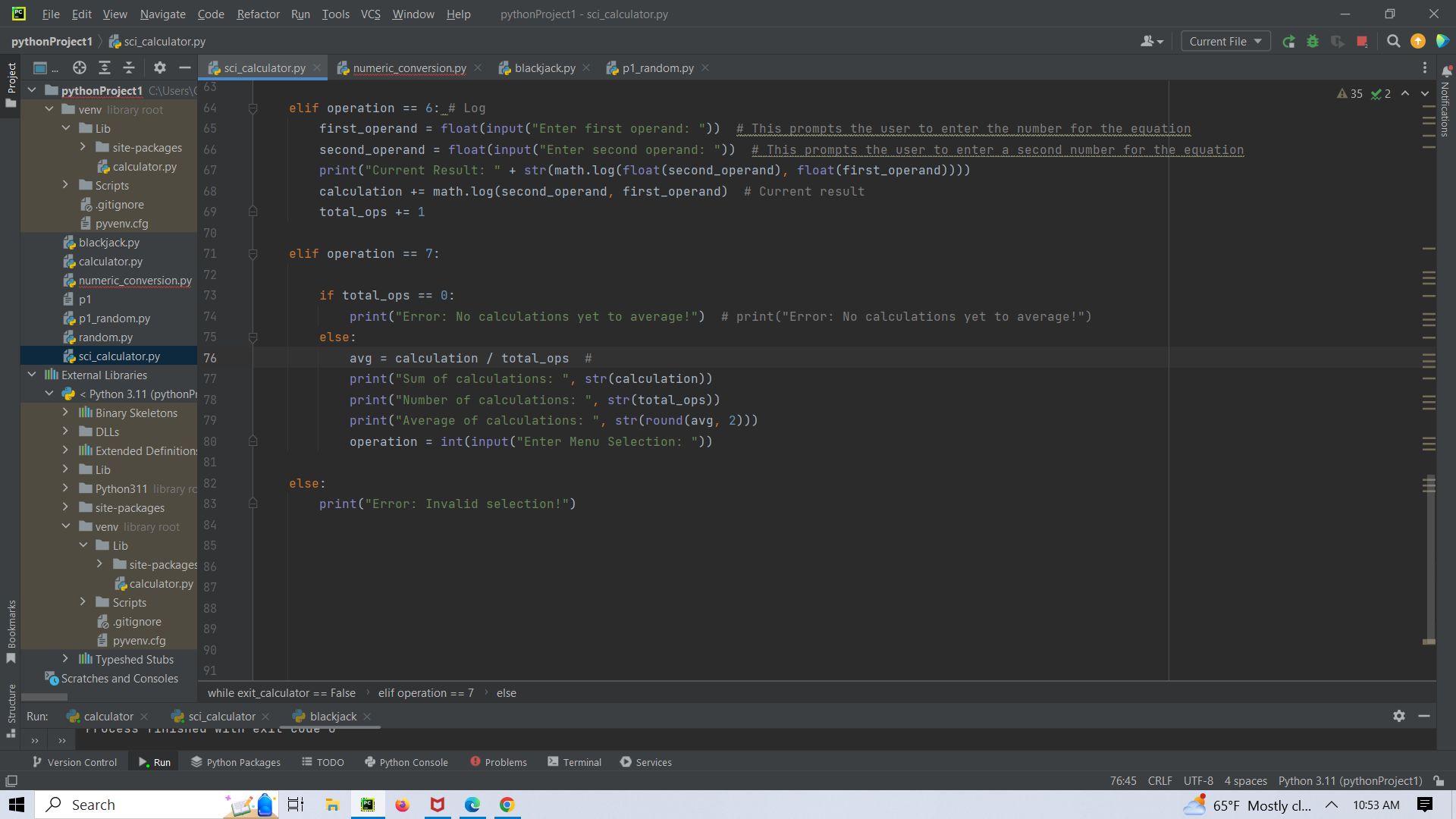The width and height of the screenshot is (1456, 819).
Task: Click the Debug bug icon in toolbar
Action: pyautogui.click(x=1313, y=42)
